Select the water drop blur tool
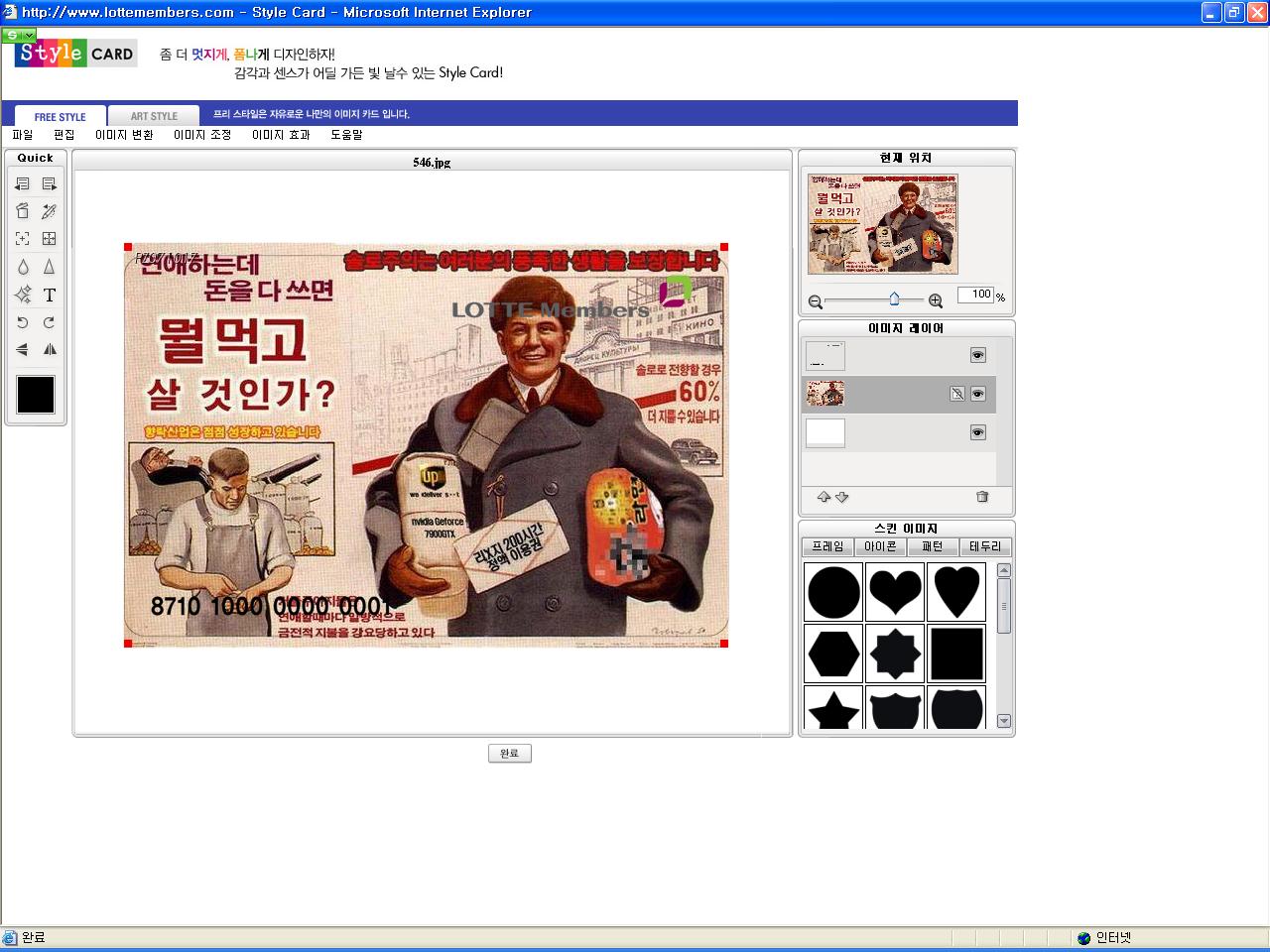This screenshot has height=952, width=1270. click(x=22, y=266)
